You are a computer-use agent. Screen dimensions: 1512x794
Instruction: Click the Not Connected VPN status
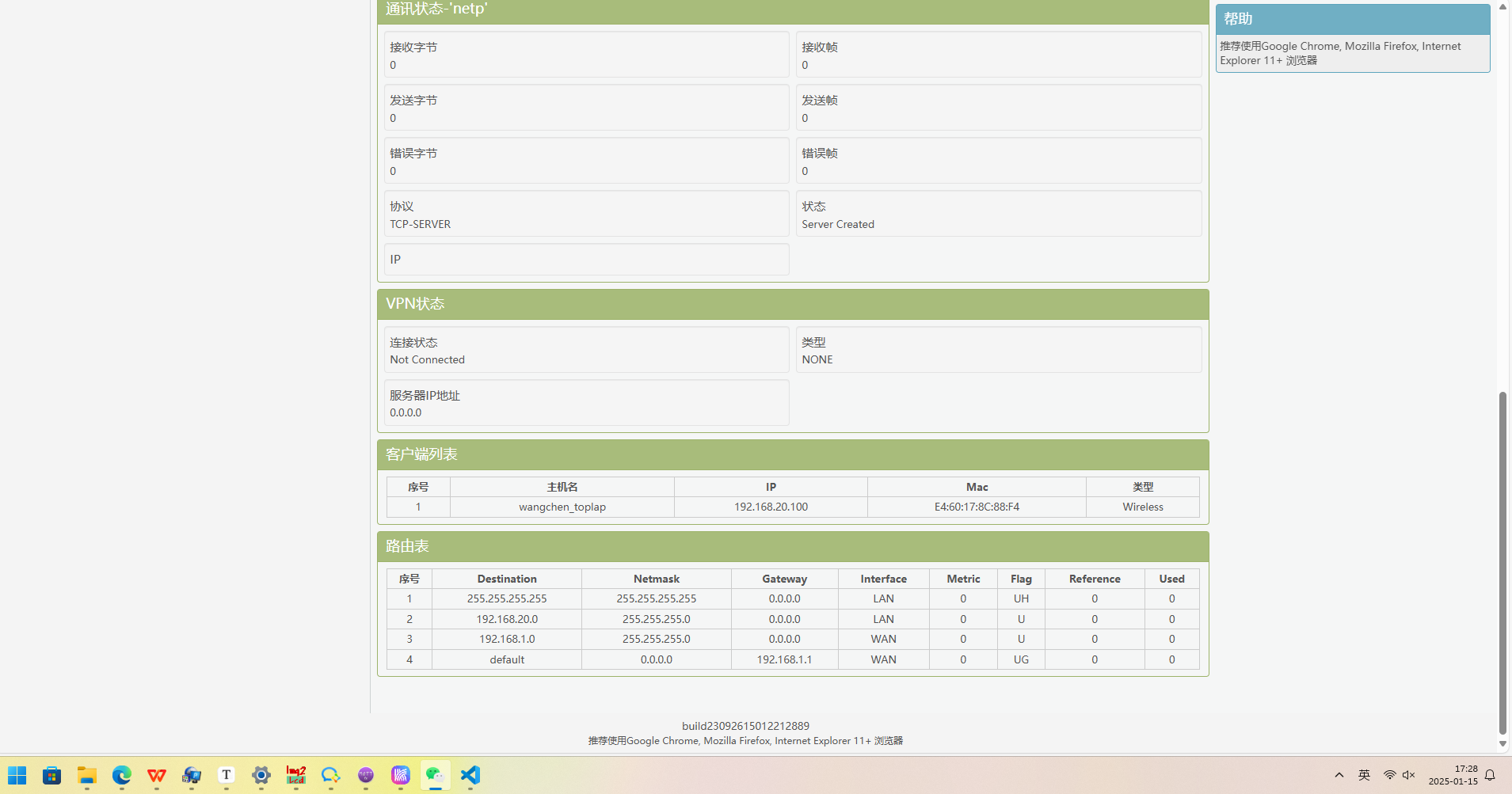[428, 359]
